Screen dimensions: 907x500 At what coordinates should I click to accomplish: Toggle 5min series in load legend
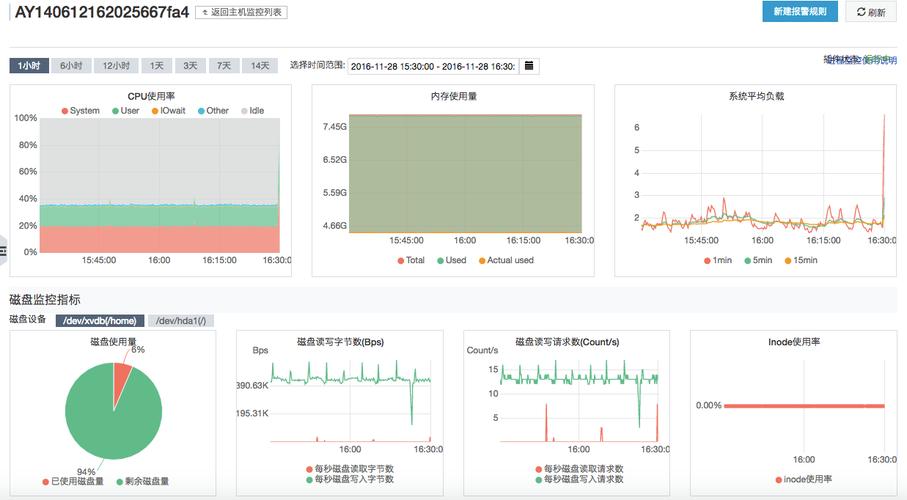(x=758, y=260)
